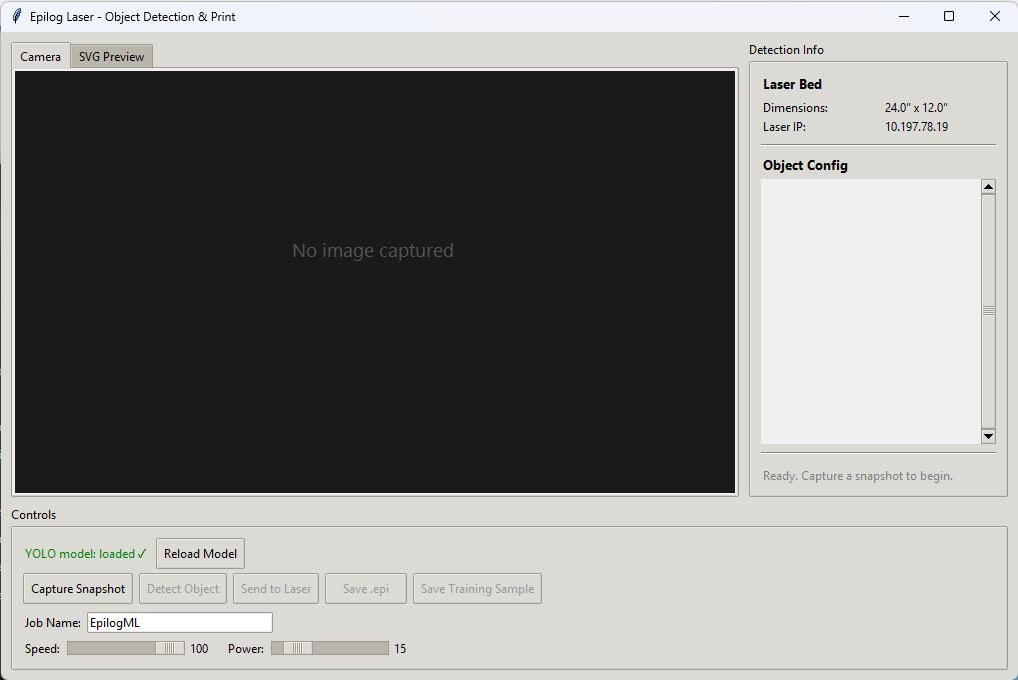The width and height of the screenshot is (1018, 680).
Task: Select the Camera tab
Action: point(40,57)
